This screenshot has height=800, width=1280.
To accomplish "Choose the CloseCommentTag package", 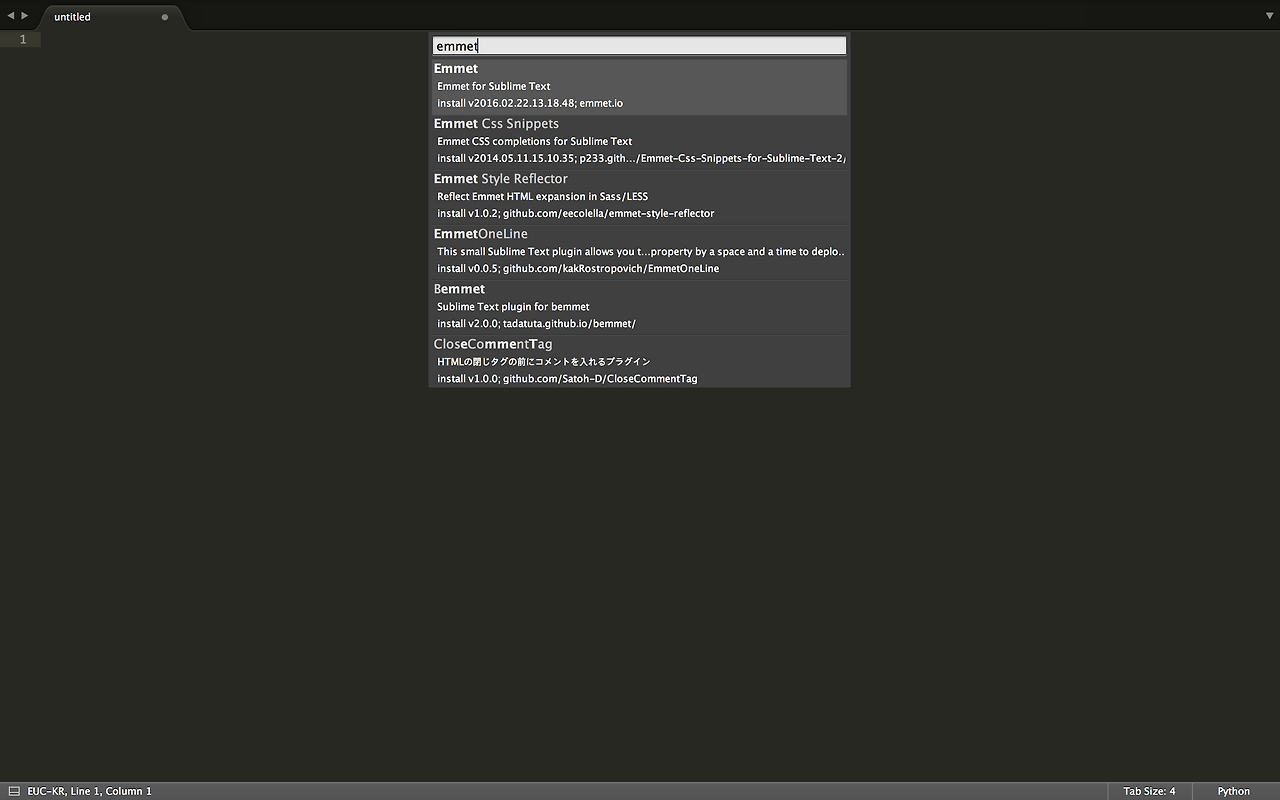I will 639,361.
